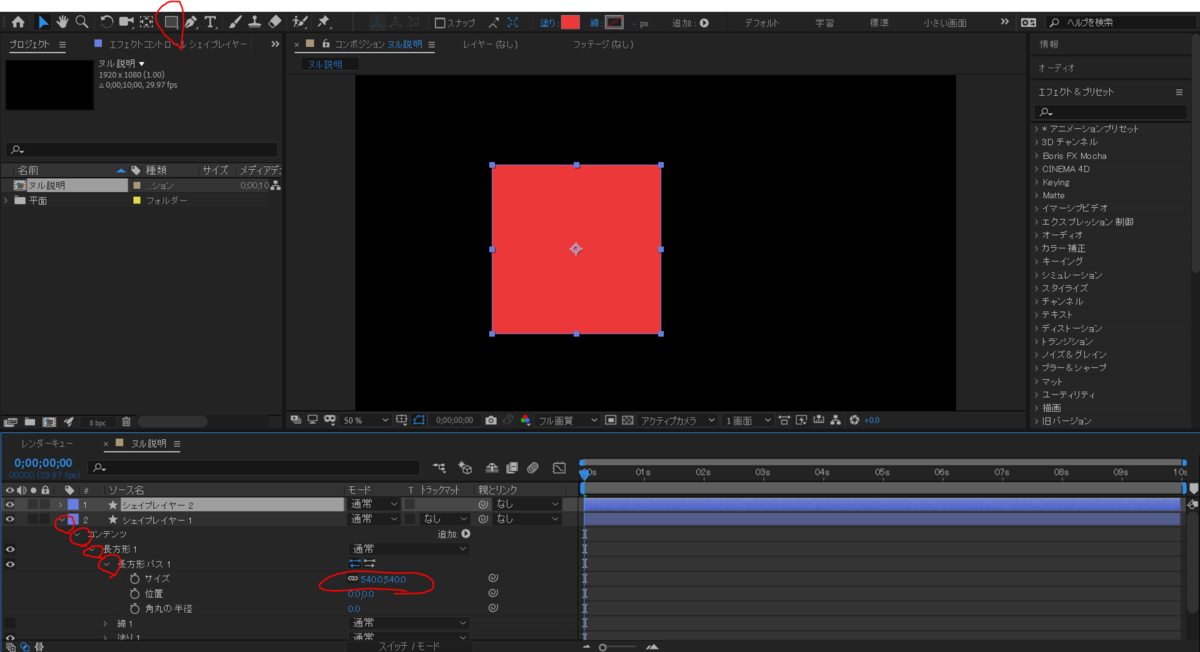The height and width of the screenshot is (652, 1200).
Task: Hide Shape Layer 1 with its eye icon
Action: point(10,519)
